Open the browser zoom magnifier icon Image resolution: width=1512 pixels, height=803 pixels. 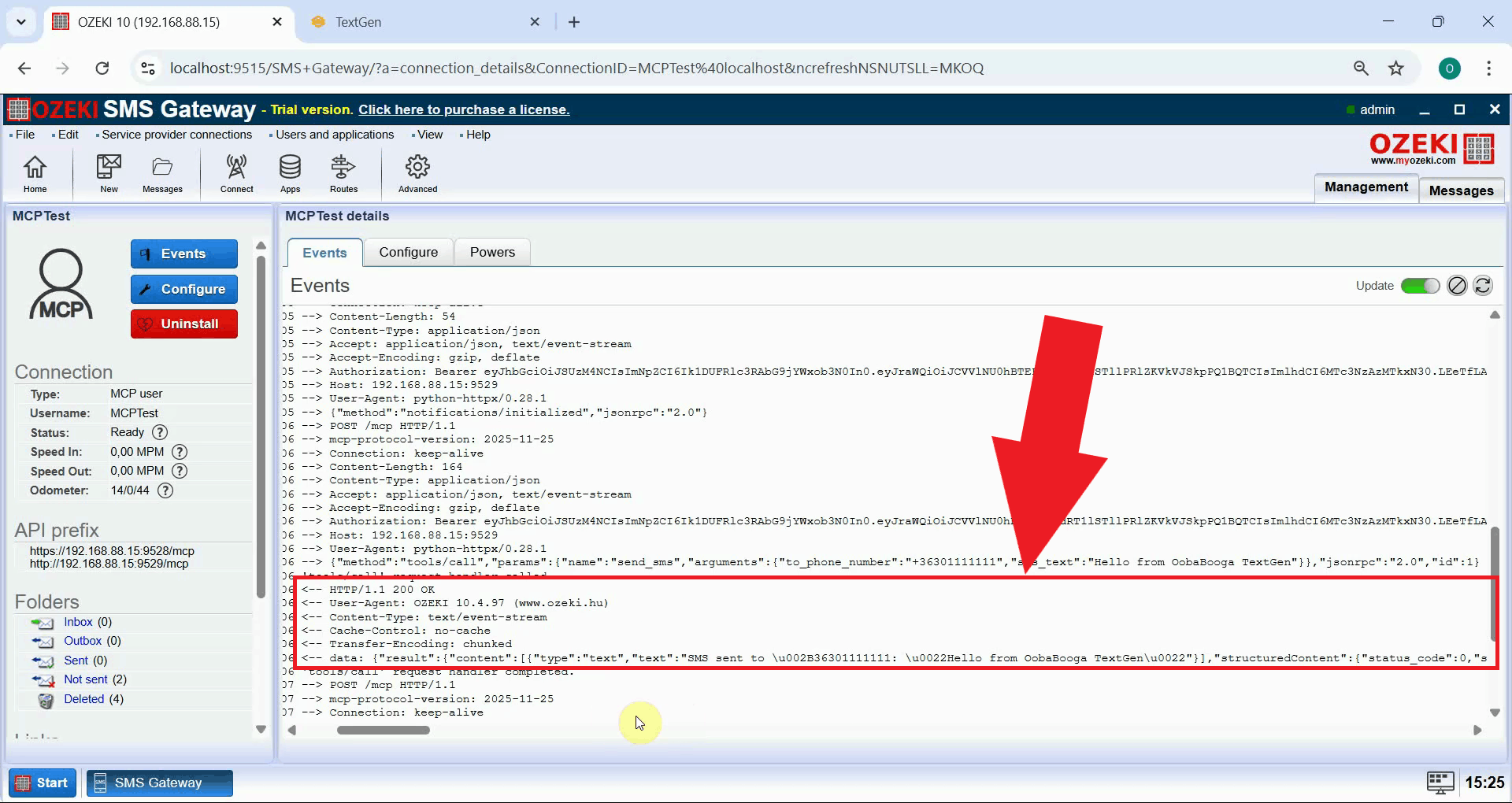click(1361, 68)
